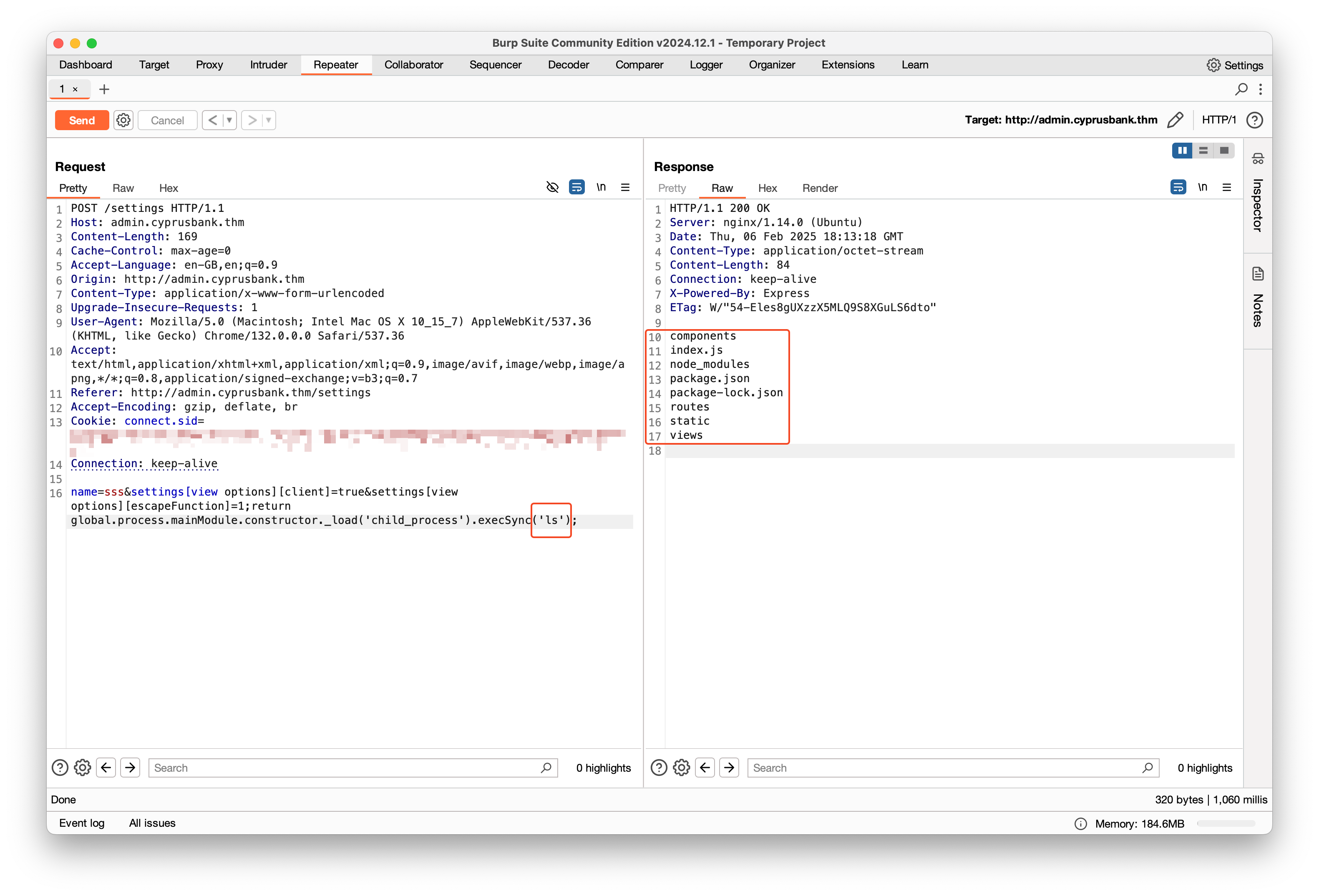Screen dimensions: 1319x896
Task: Toggle request \n show newlines button
Action: click(x=601, y=187)
